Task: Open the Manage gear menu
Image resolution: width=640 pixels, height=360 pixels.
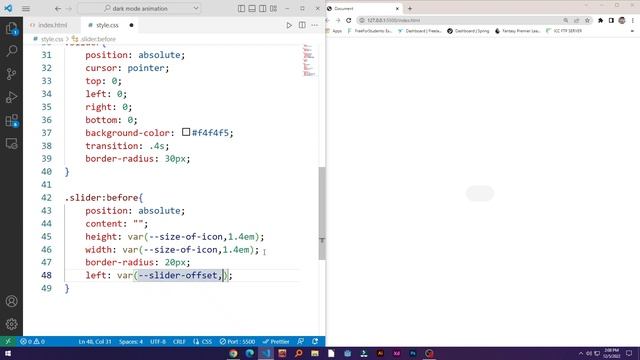Action: point(11,324)
